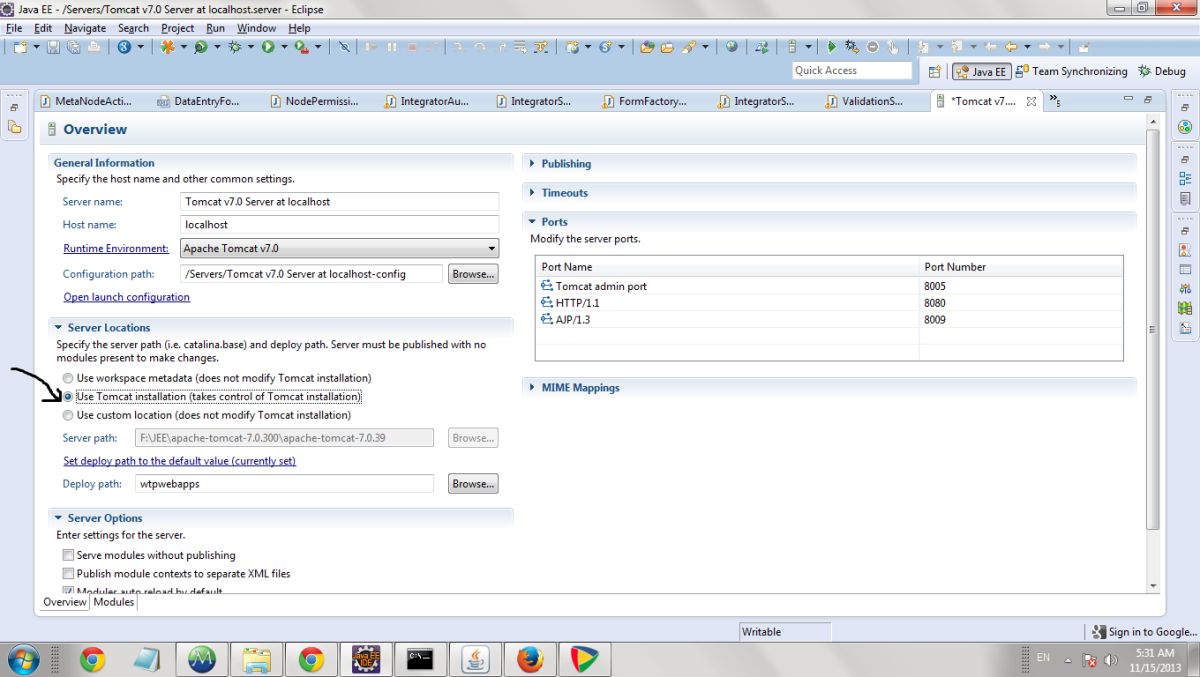Screen dimensions: 1200x677
Task: Expand the Timeouts section
Action: pos(532,193)
